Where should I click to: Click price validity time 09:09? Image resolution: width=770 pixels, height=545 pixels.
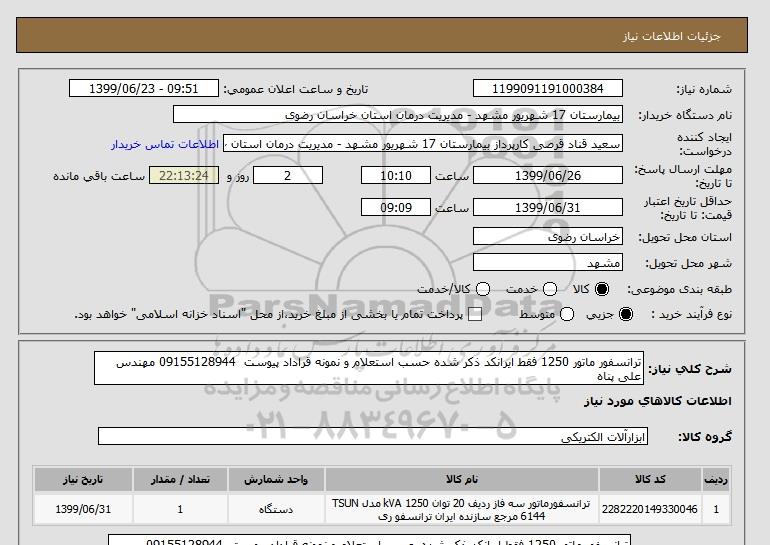coord(396,207)
